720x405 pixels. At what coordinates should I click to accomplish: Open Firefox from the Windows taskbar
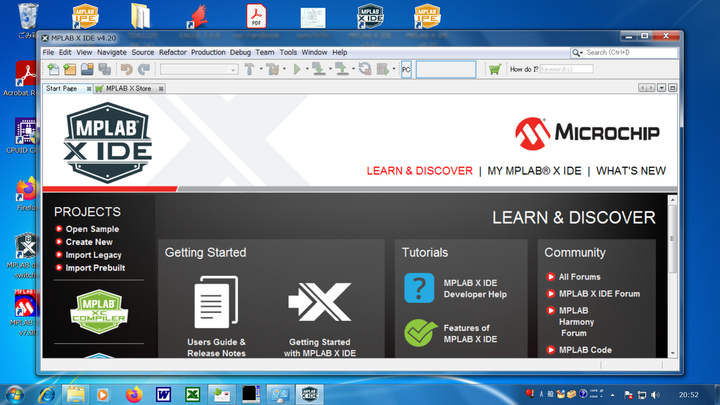[134, 394]
